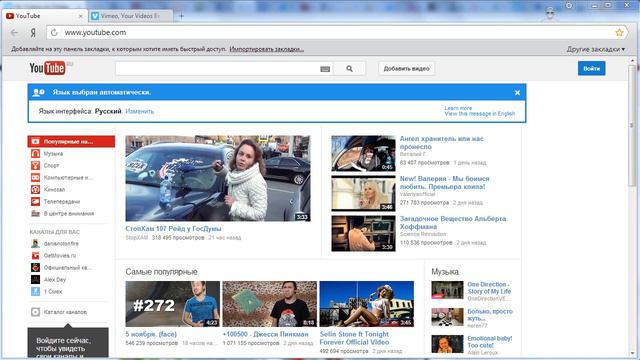Click the Спорт icon in sidebar
The height and width of the screenshot is (360, 640).
pyautogui.click(x=36, y=165)
